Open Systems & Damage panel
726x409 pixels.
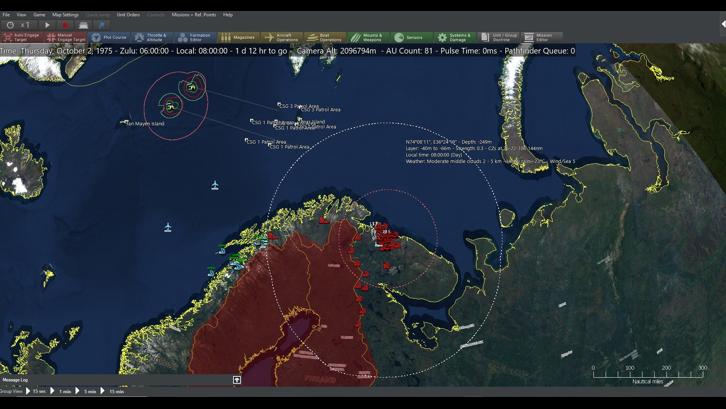[454, 38]
